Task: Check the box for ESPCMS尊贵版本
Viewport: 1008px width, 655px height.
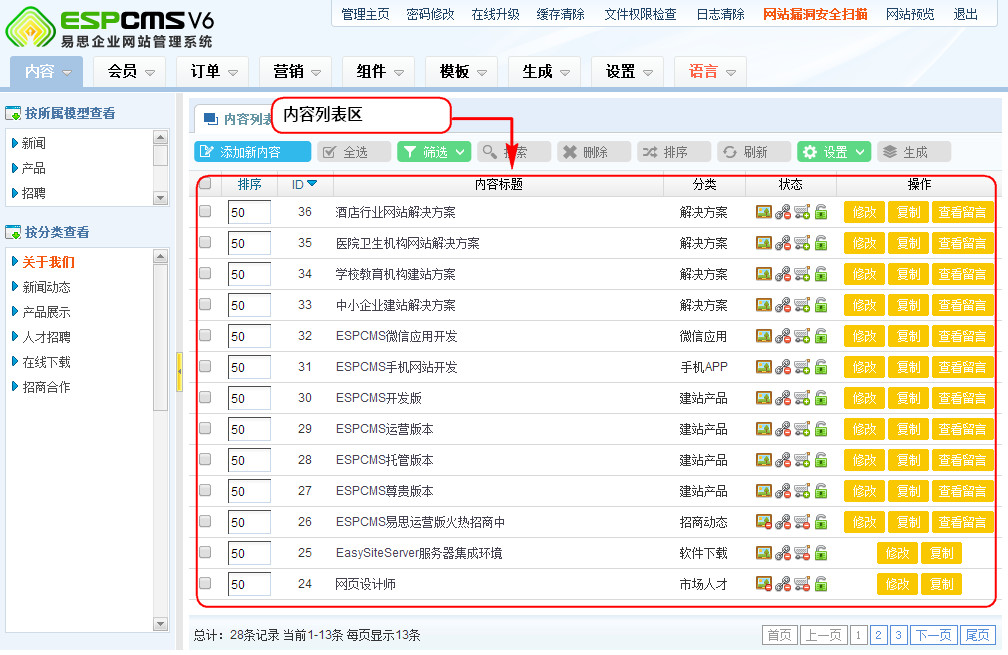Action: [x=205, y=490]
